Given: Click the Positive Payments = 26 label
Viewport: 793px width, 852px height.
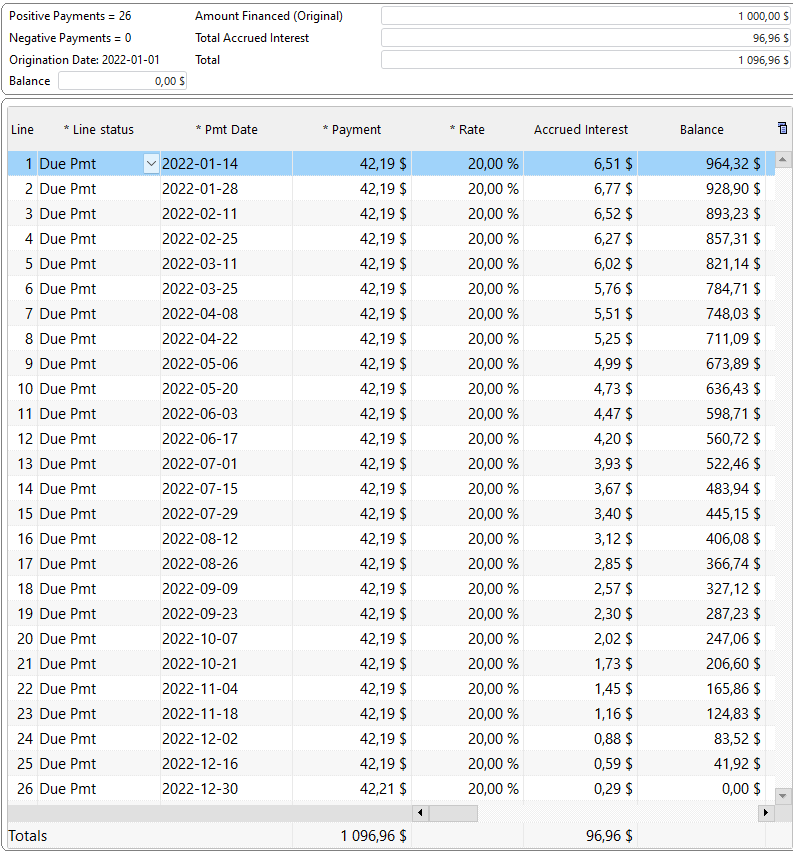Looking at the screenshot, I should [x=70, y=16].
